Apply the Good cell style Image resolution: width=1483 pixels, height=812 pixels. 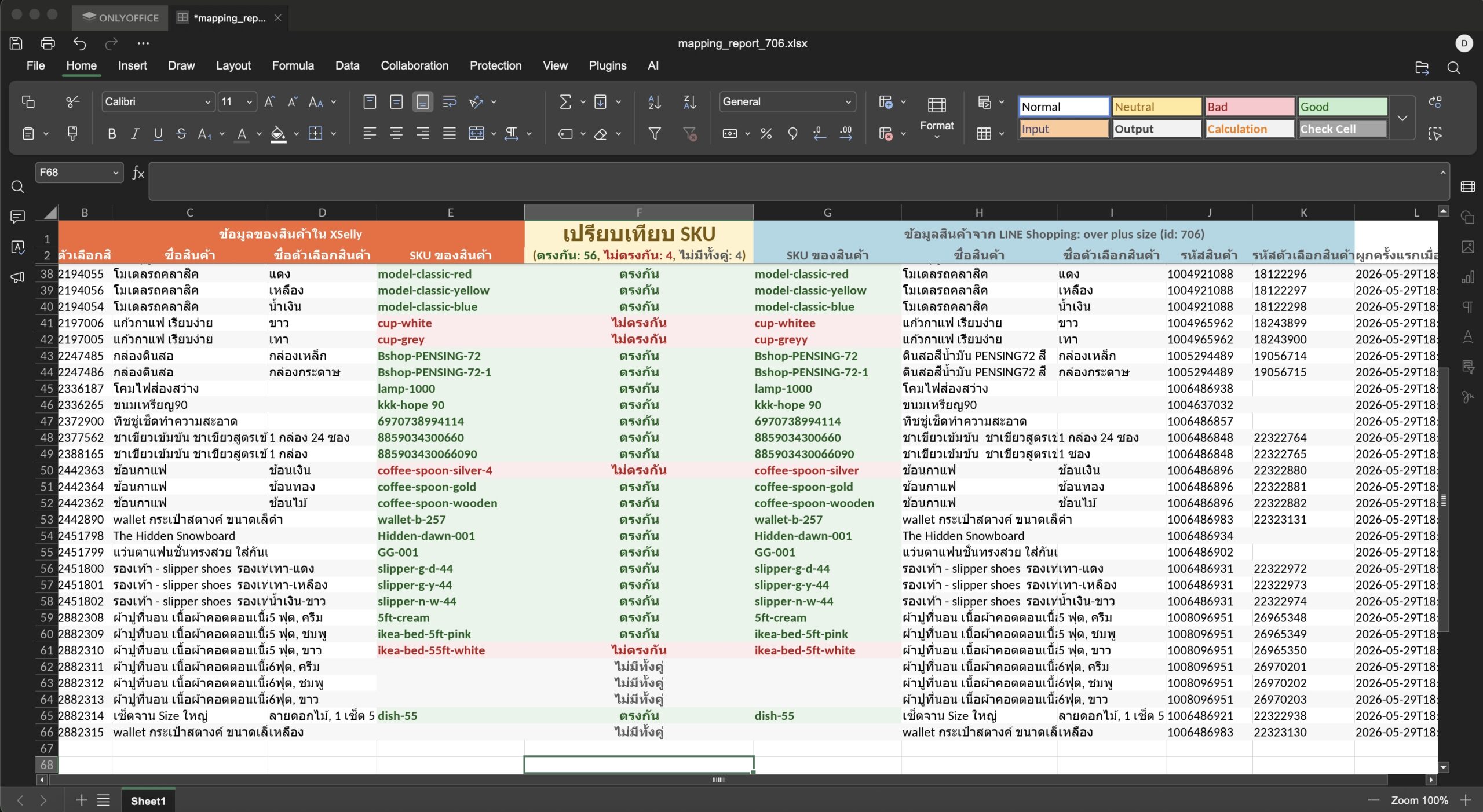(x=1342, y=107)
